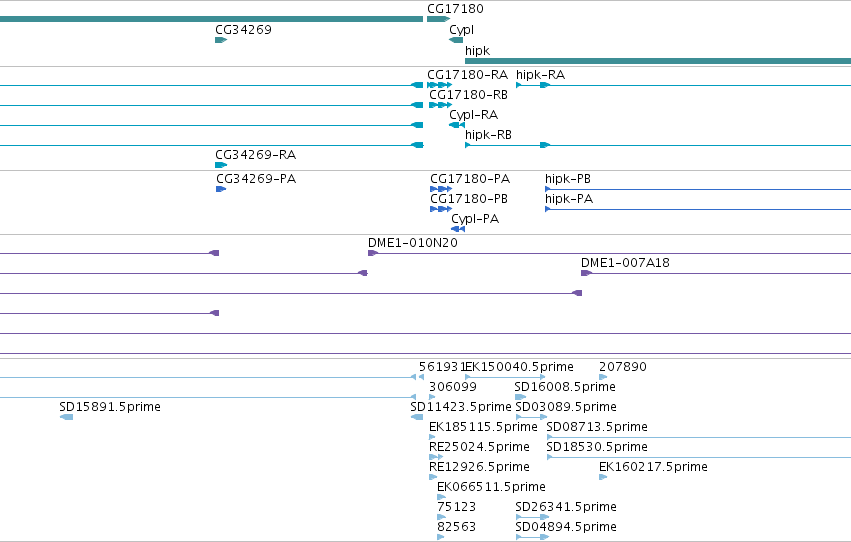The height and width of the screenshot is (542, 851).
Task: Select the Cypl-PA protein arrow glyph
Action: [458, 229]
